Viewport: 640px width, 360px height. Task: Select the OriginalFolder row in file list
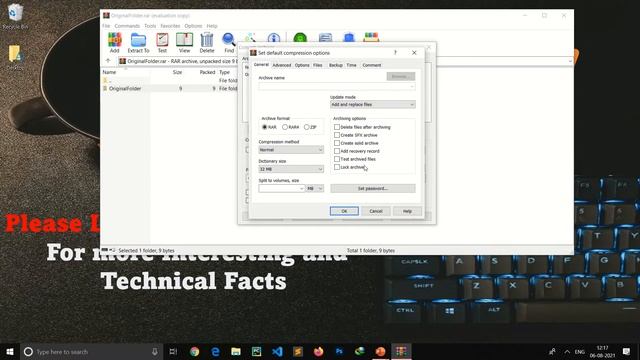point(170,89)
